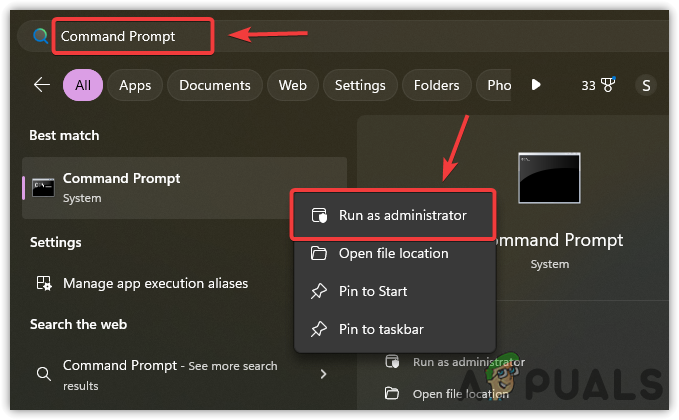
Task: Open the user profile avatar S
Action: click(646, 85)
